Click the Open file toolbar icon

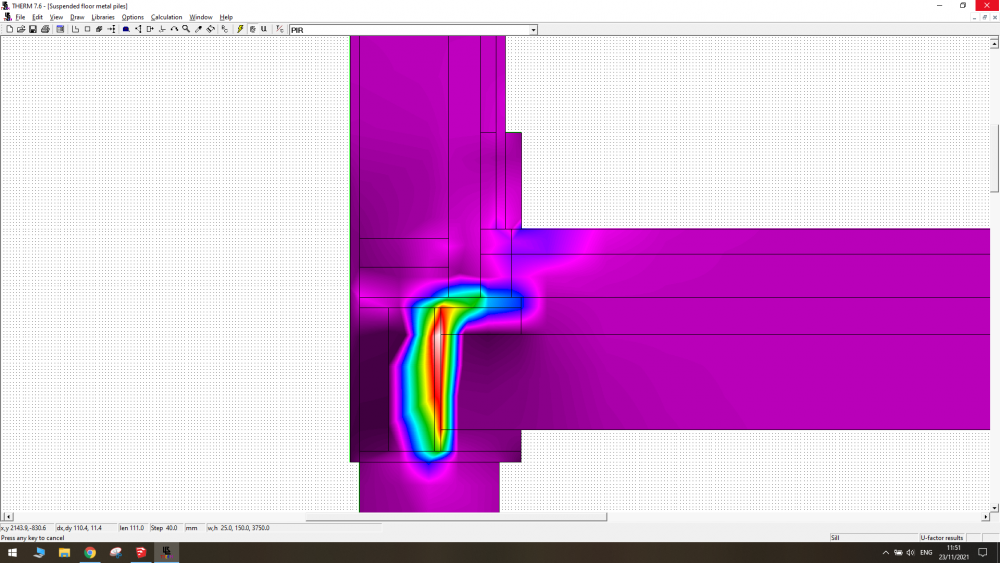coord(21,29)
